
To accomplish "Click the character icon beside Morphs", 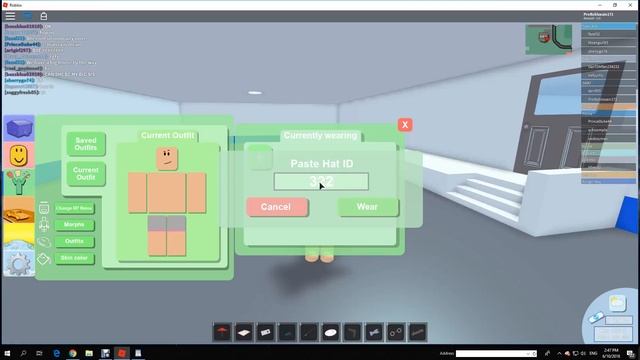I will click(44, 224).
